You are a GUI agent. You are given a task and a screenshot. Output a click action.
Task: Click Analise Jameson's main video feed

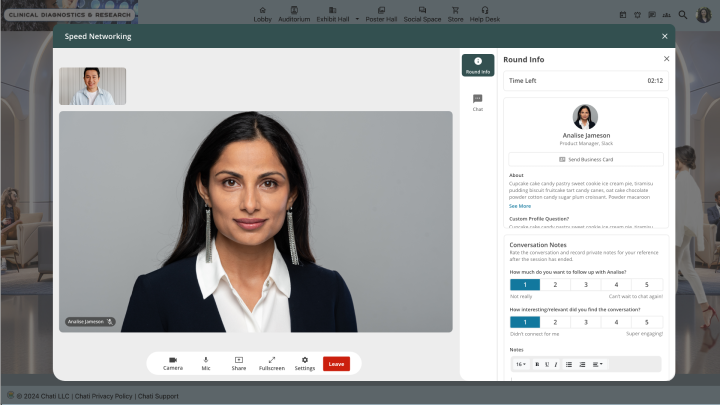tap(256, 221)
